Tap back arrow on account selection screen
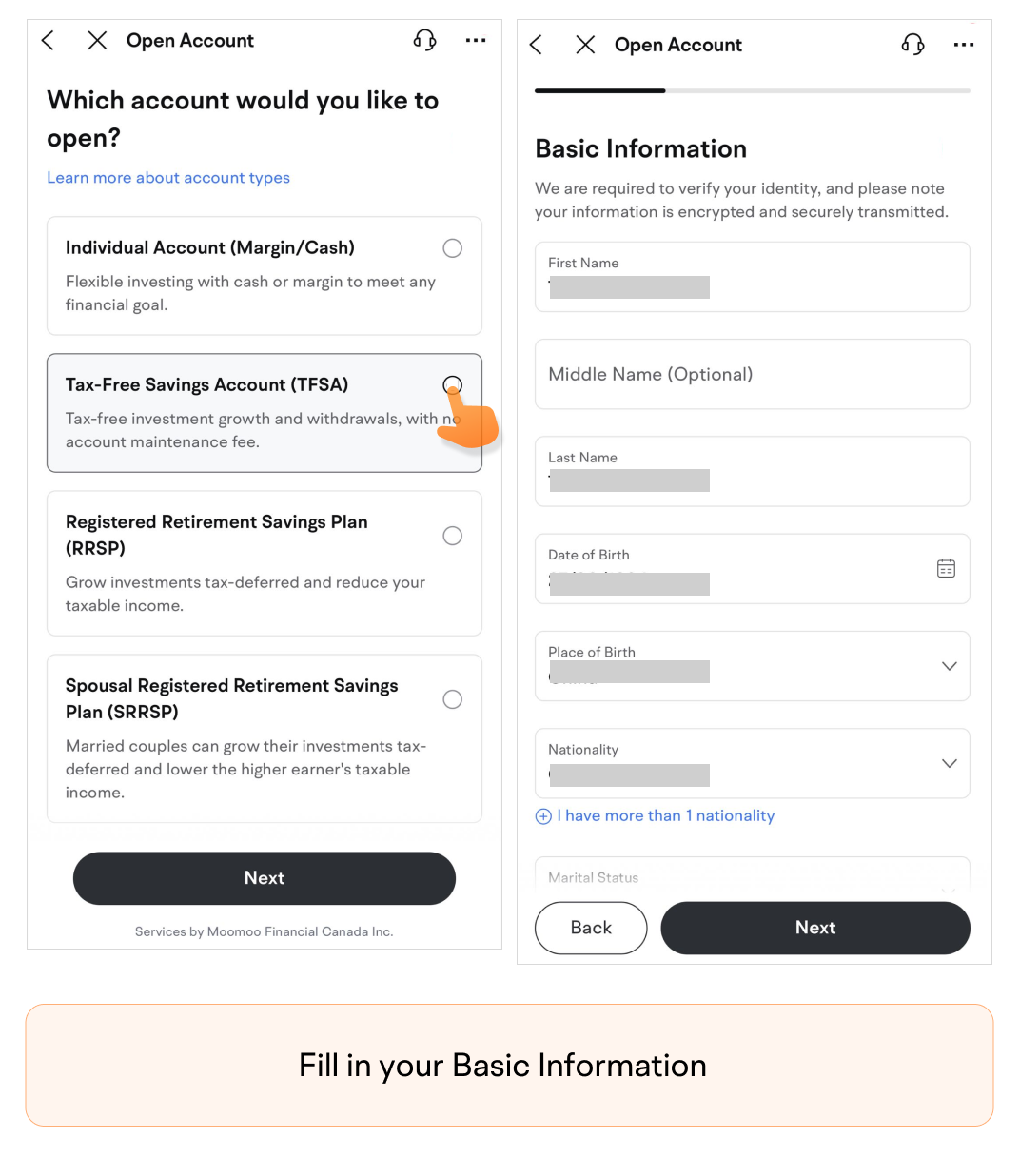This screenshot has width=1020, height=1176. click(49, 40)
